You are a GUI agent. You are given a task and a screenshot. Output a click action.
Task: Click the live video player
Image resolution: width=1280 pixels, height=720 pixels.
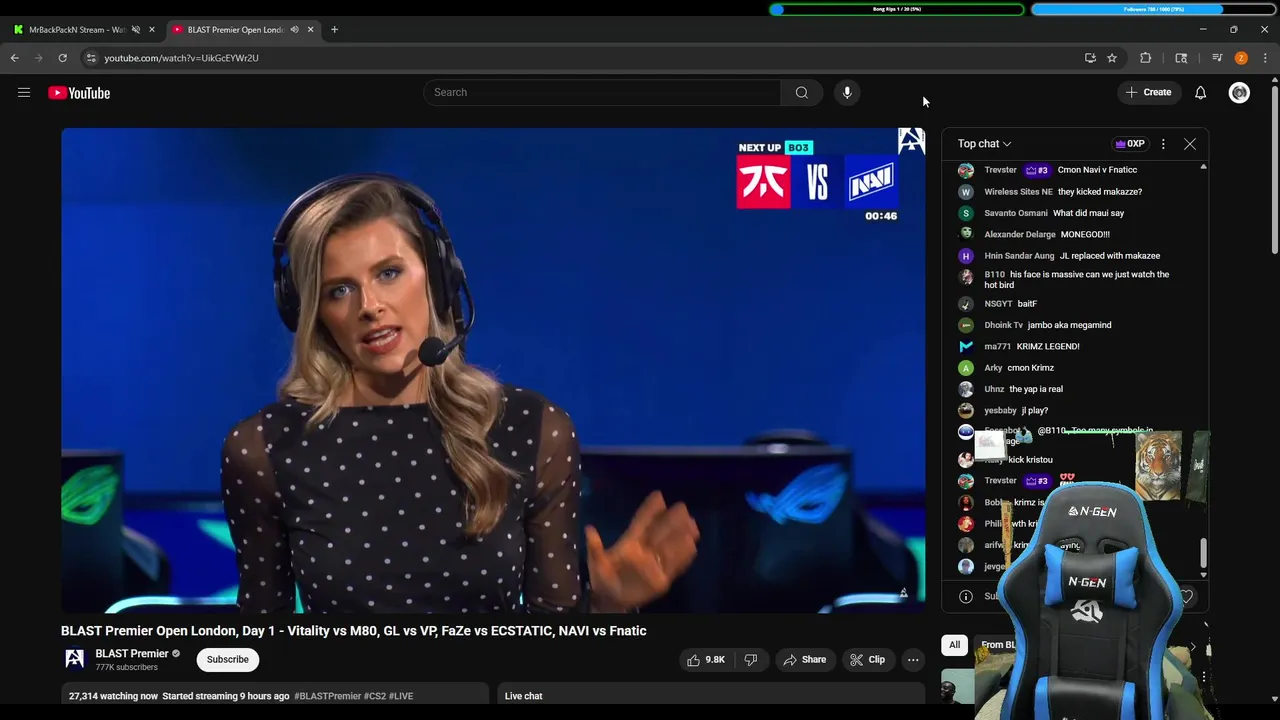pyautogui.click(x=493, y=370)
